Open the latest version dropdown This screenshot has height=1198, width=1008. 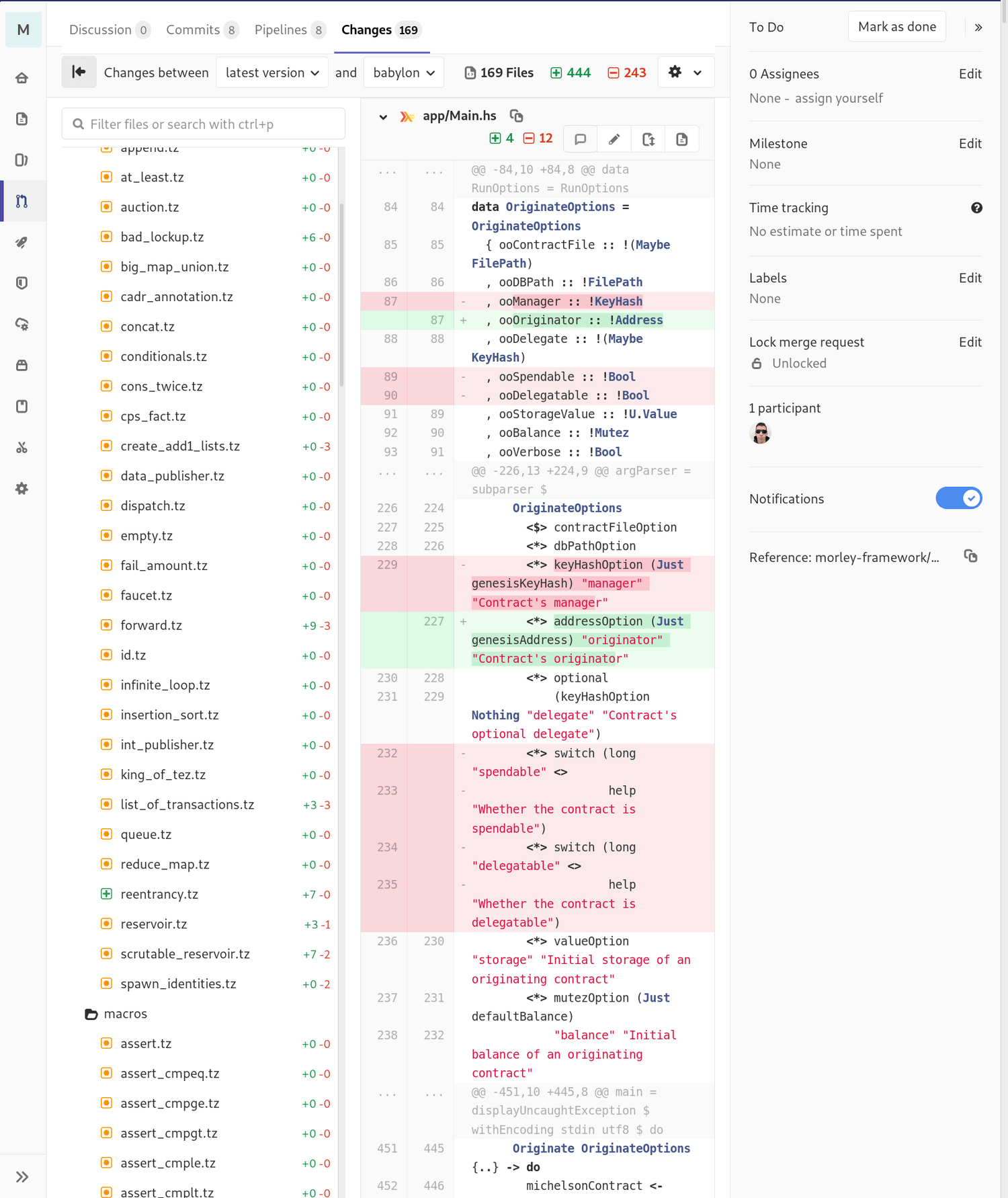[x=272, y=72]
